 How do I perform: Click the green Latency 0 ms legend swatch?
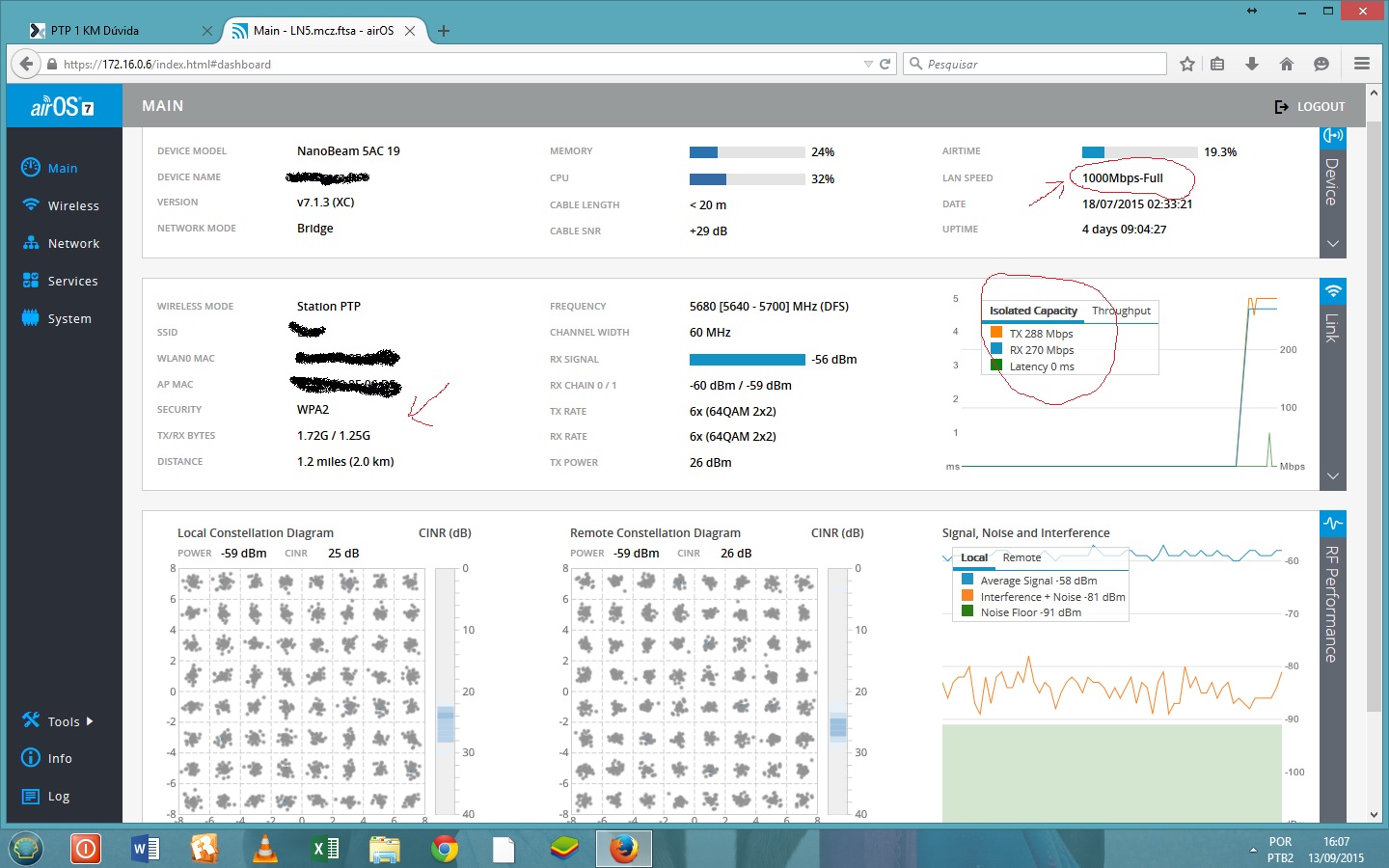point(996,366)
